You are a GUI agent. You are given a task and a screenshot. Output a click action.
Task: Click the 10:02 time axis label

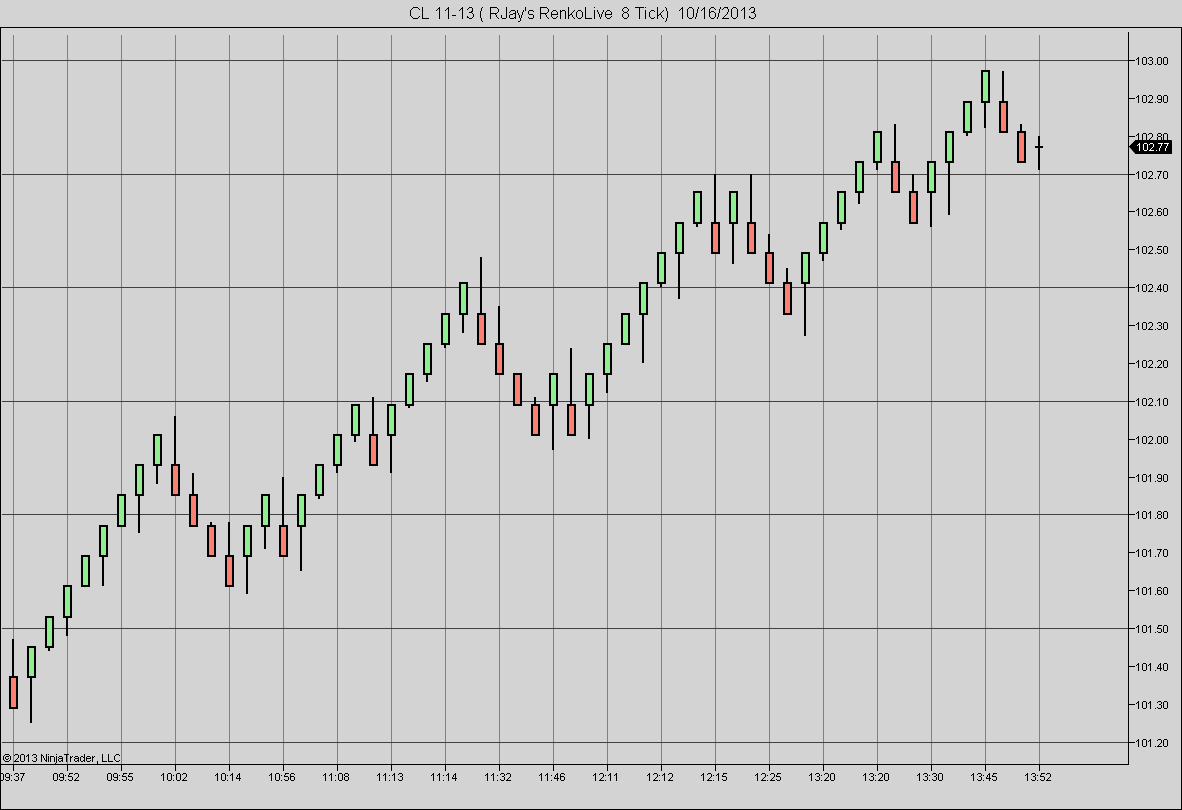pos(174,777)
